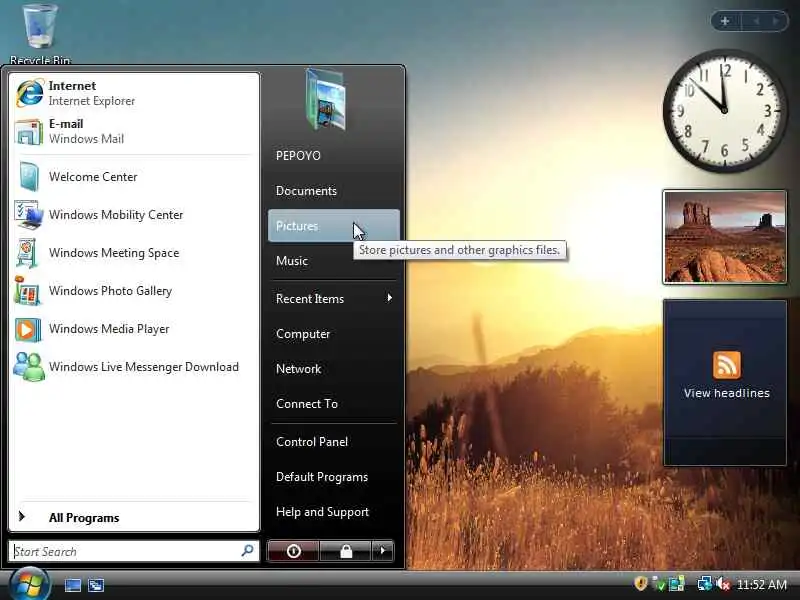Open Internet Explorer from the Start menu

click(134, 93)
